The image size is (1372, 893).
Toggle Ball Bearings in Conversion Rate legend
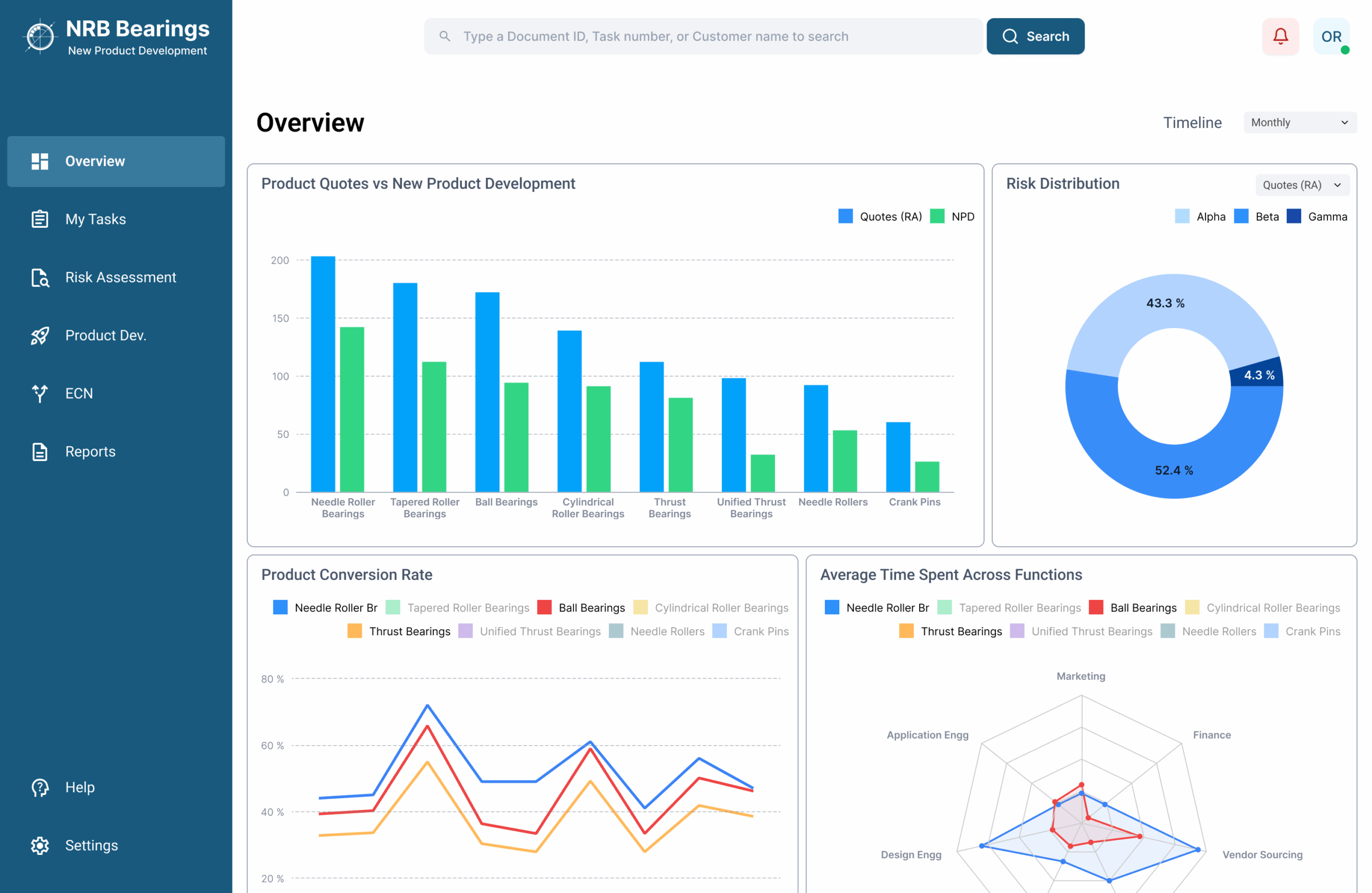[580, 608]
